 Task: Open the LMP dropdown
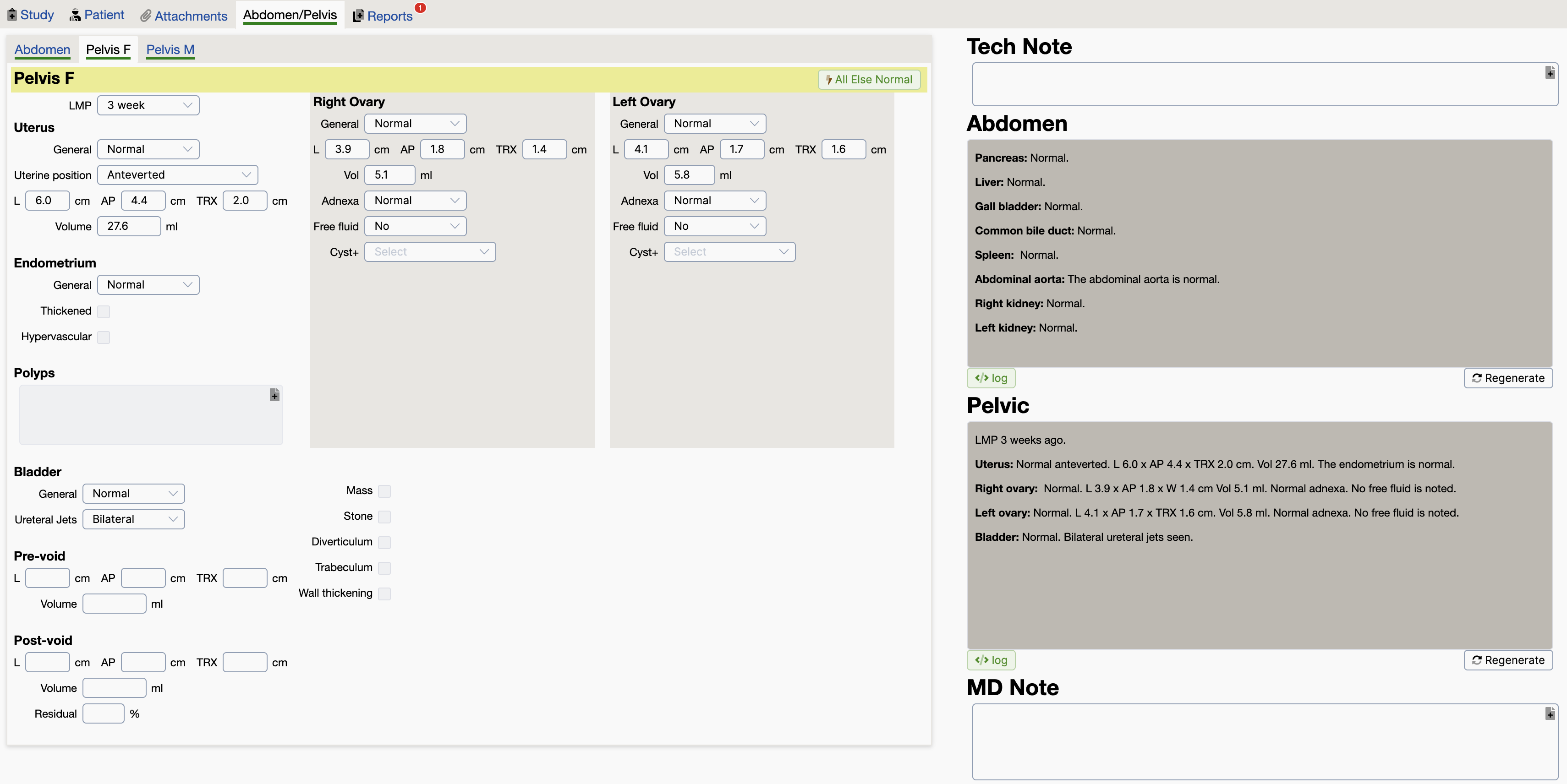[x=148, y=105]
